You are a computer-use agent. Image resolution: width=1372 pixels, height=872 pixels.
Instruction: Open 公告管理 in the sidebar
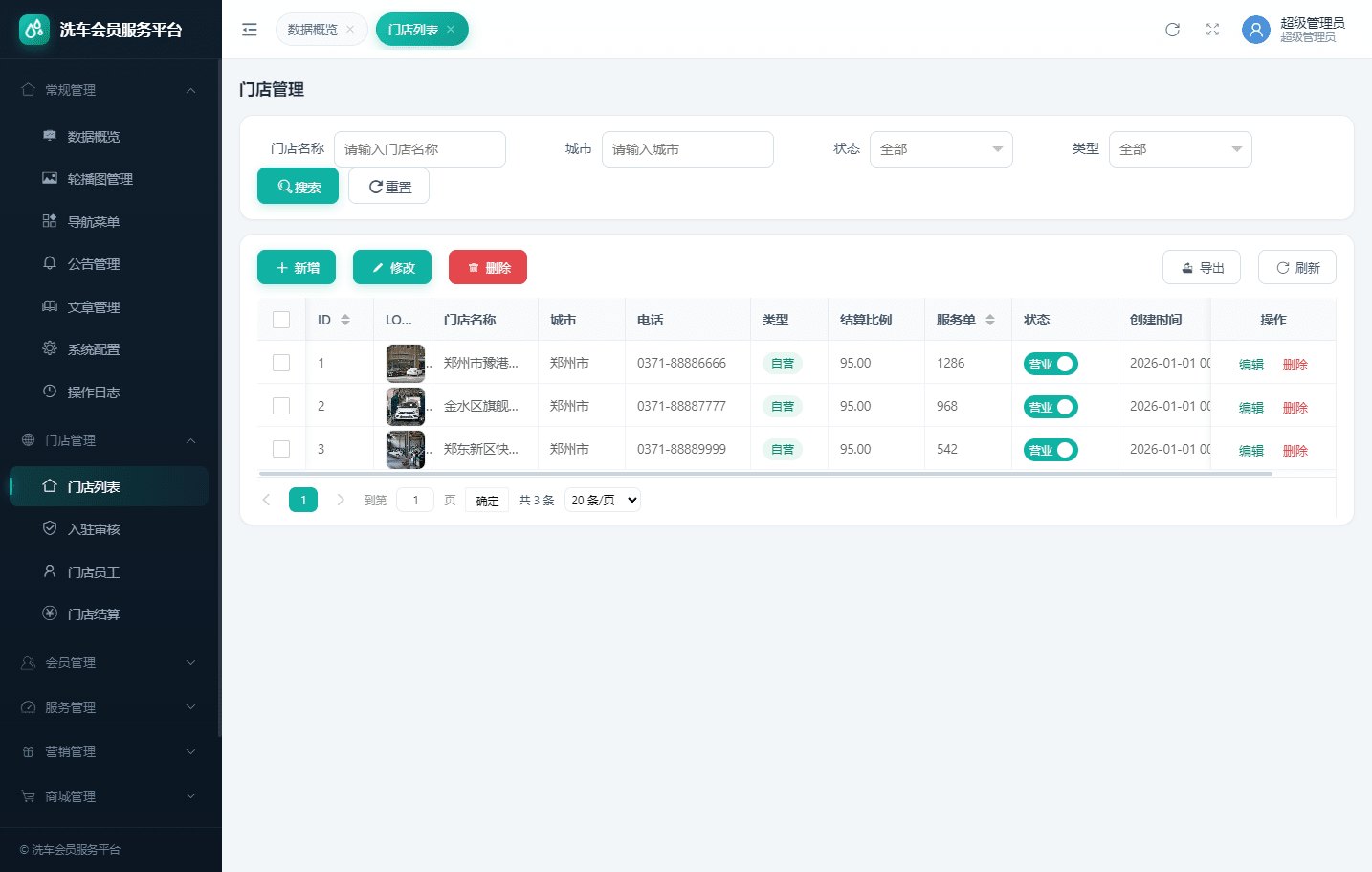click(x=109, y=264)
